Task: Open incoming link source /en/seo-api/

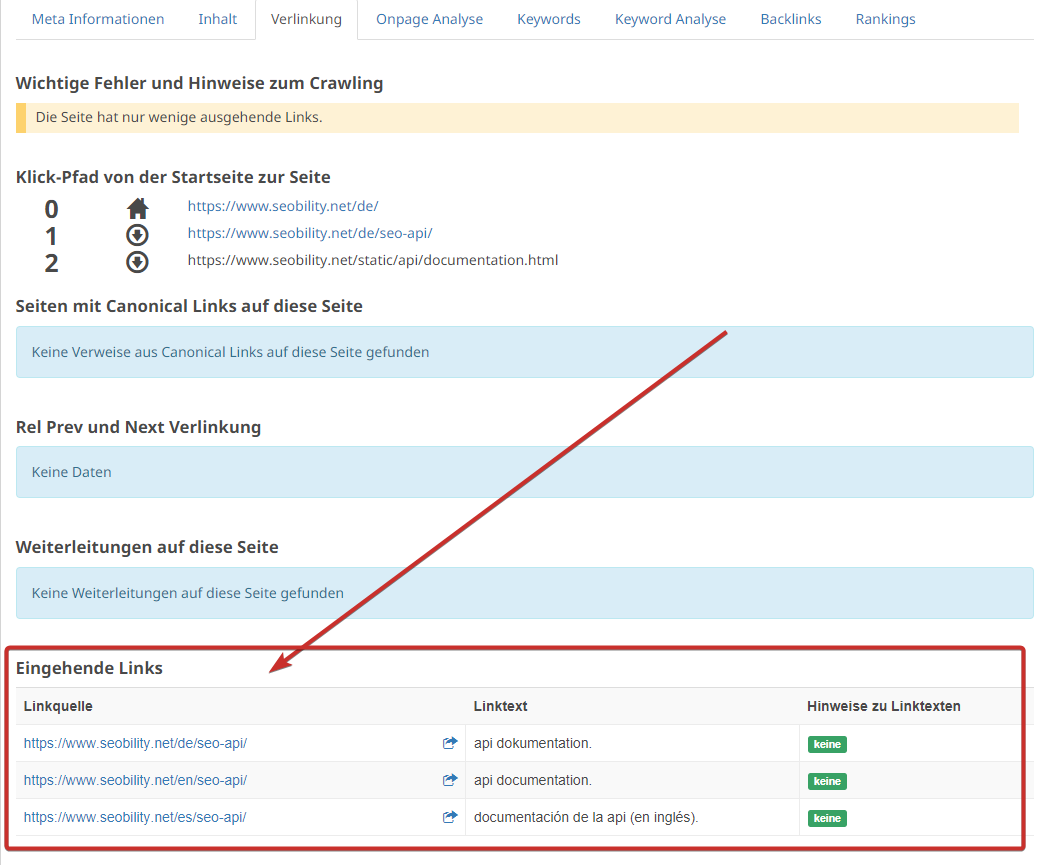Action: (x=136, y=780)
